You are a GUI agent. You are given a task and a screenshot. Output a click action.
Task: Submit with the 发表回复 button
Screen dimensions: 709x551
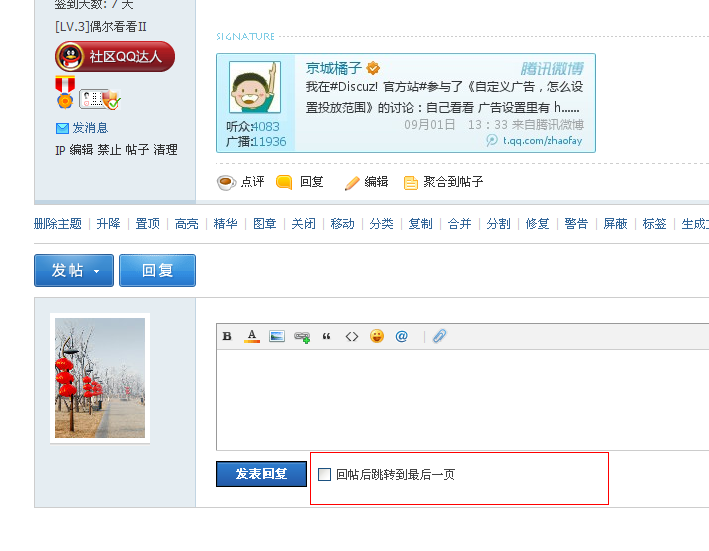tap(261, 474)
